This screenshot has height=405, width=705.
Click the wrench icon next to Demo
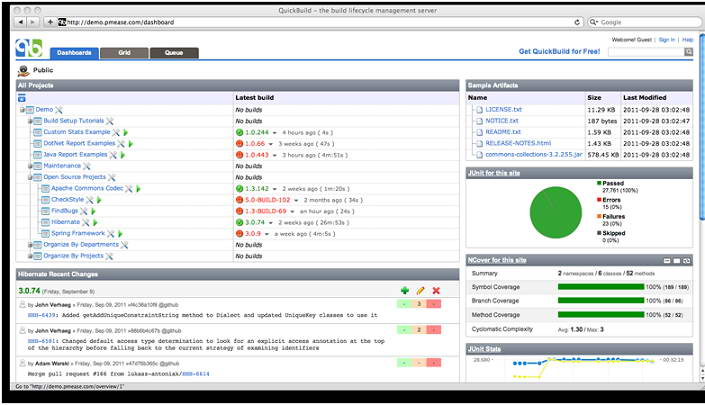(x=58, y=110)
